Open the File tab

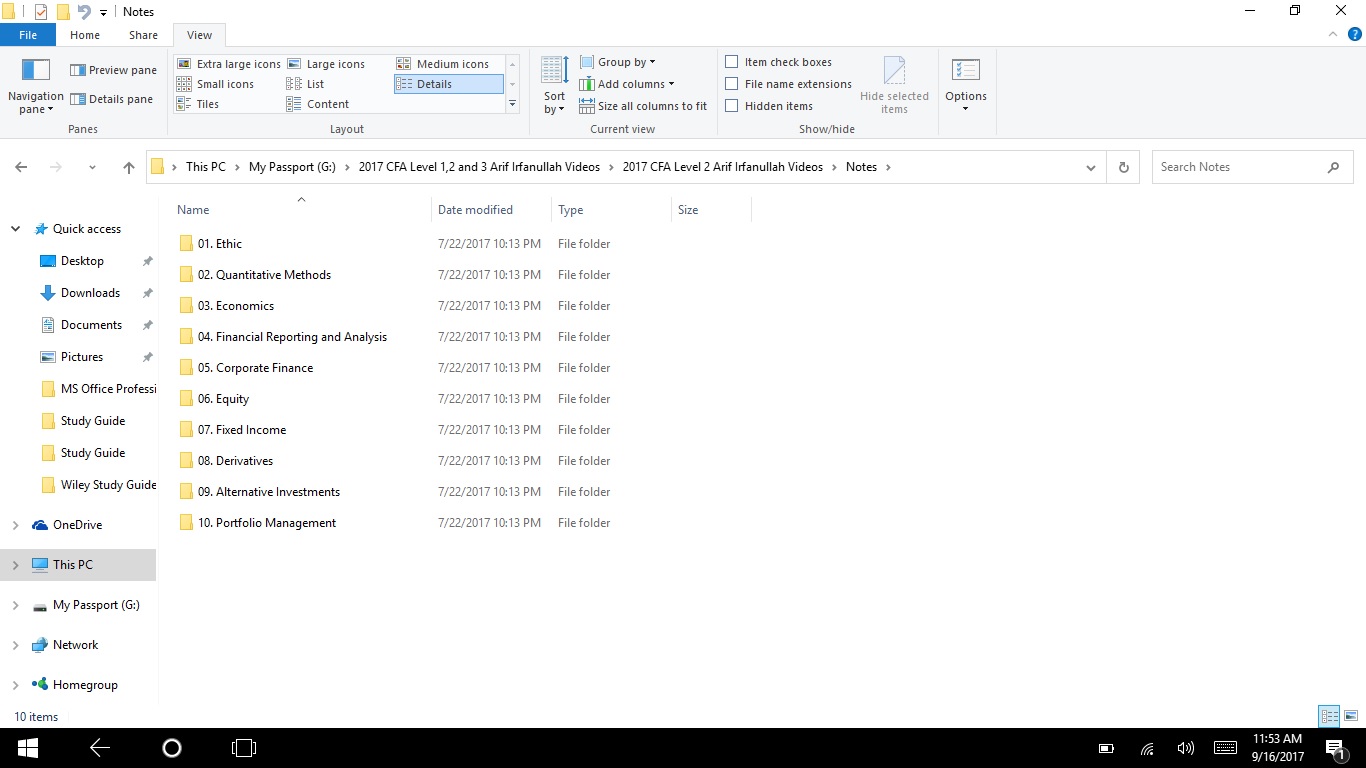pyautogui.click(x=28, y=35)
